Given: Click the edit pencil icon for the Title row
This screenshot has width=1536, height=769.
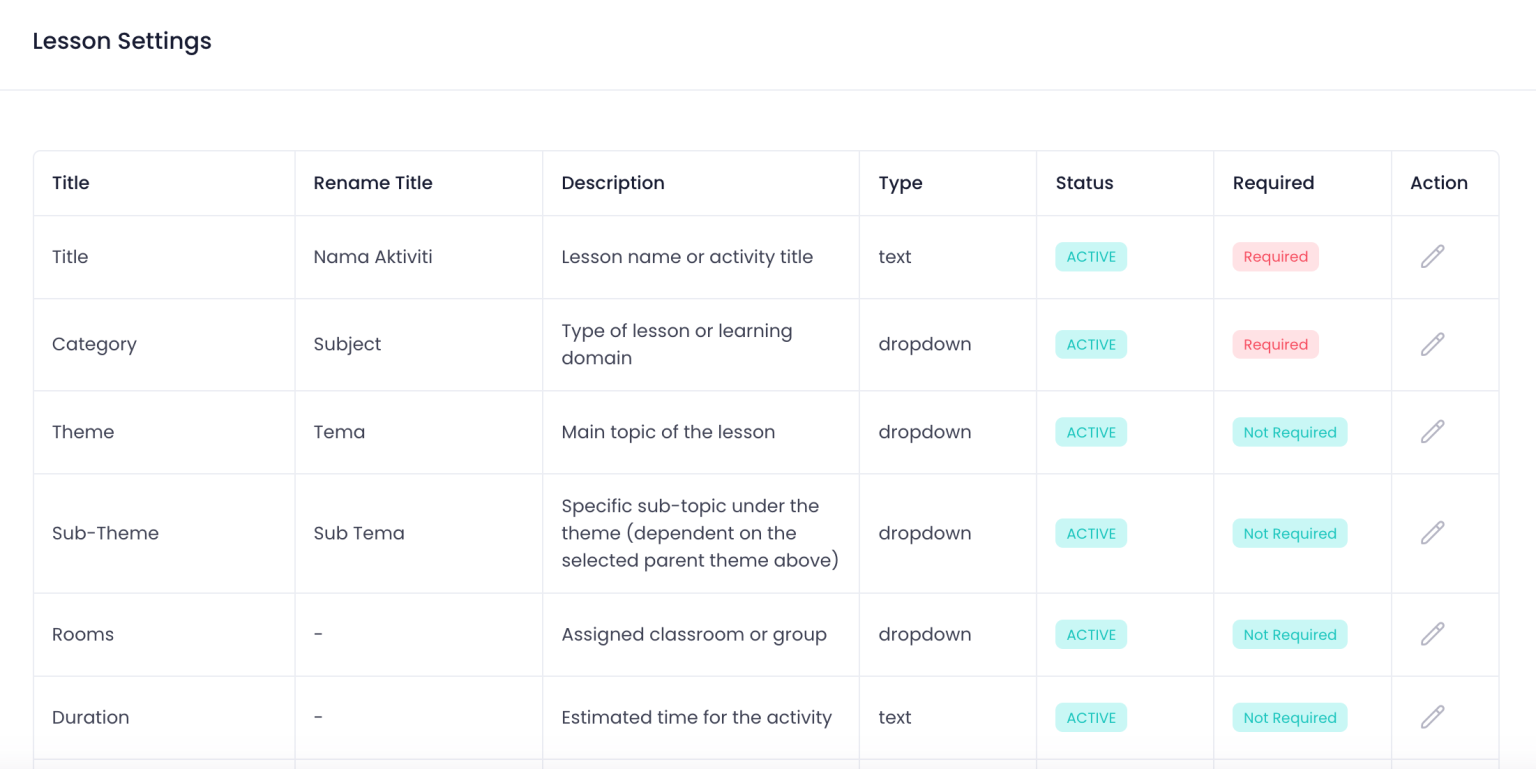Looking at the screenshot, I should pyautogui.click(x=1433, y=256).
